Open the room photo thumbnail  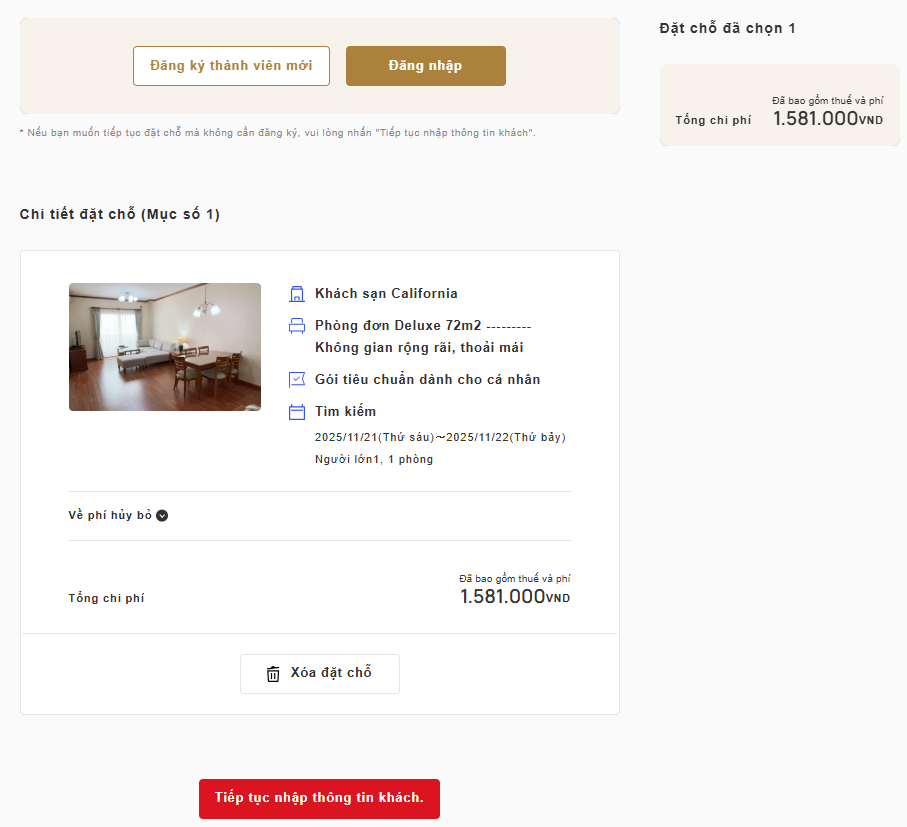pos(165,347)
